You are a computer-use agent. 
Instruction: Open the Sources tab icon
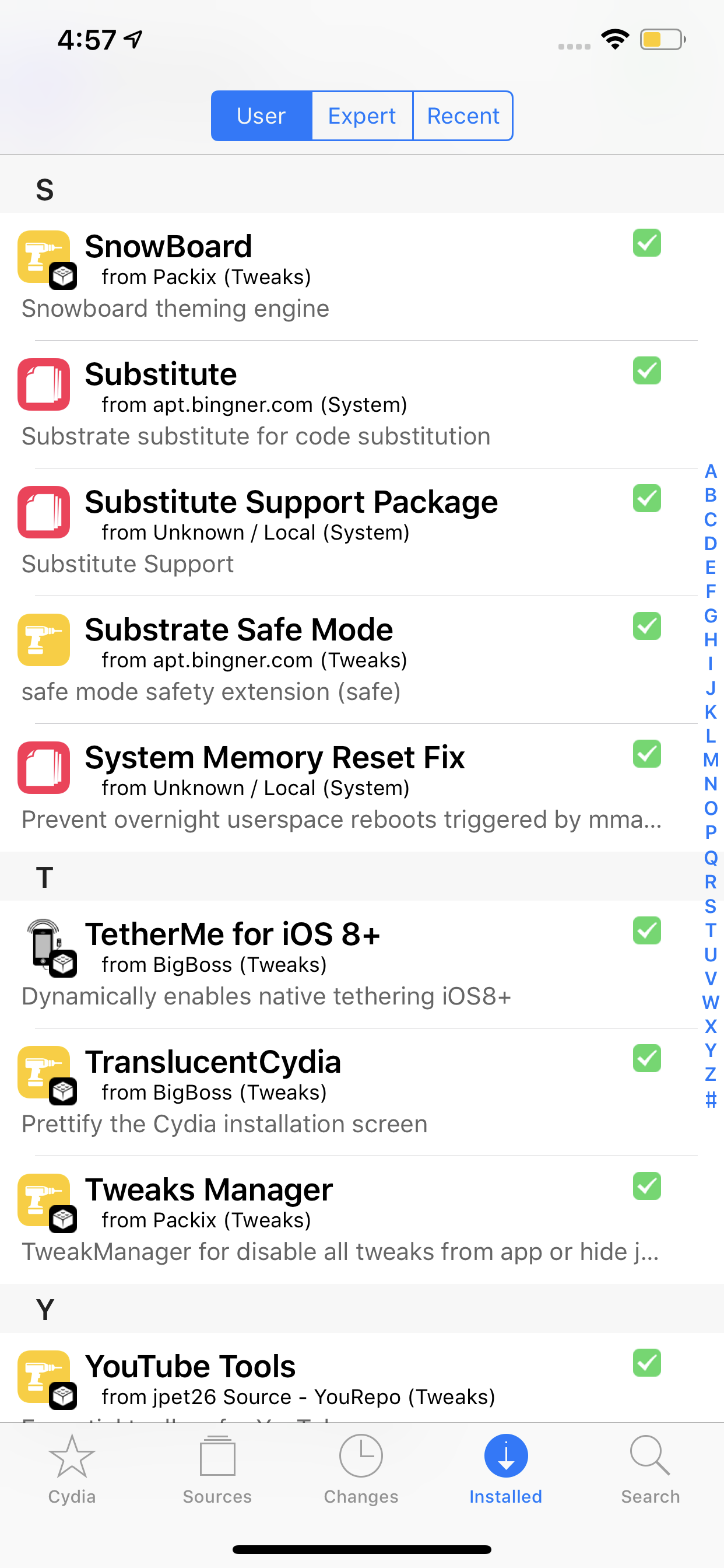[217, 1461]
